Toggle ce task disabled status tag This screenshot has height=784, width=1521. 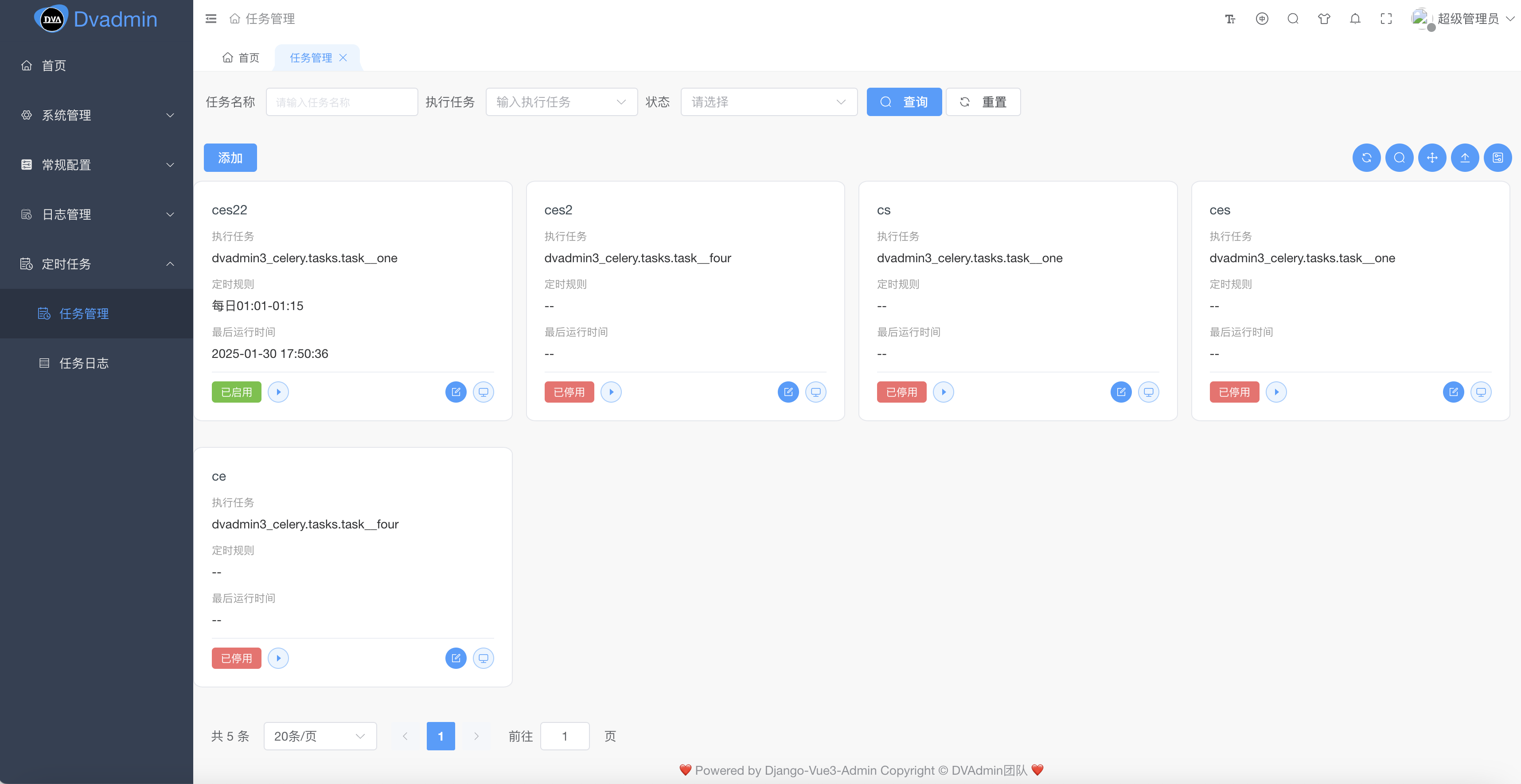pos(236,658)
